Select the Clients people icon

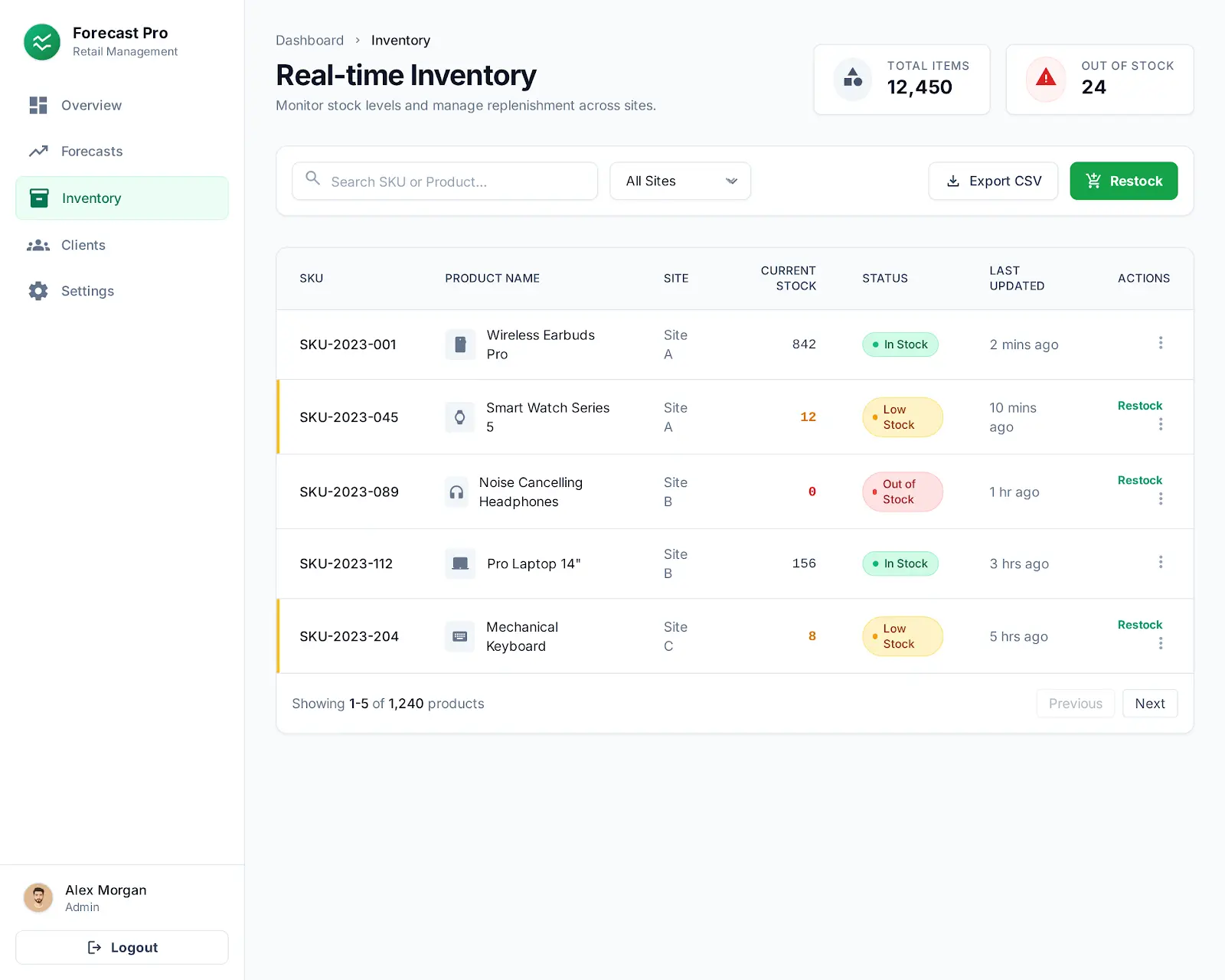point(38,245)
